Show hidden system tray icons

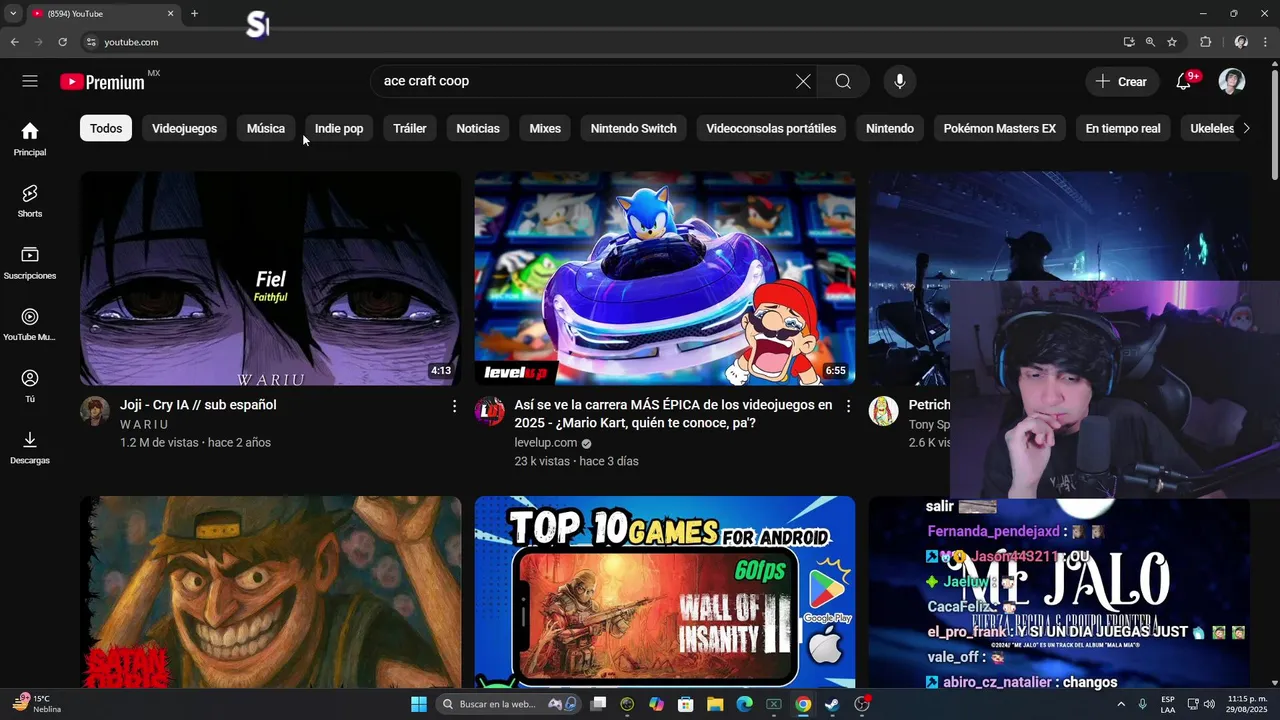click(1123, 704)
